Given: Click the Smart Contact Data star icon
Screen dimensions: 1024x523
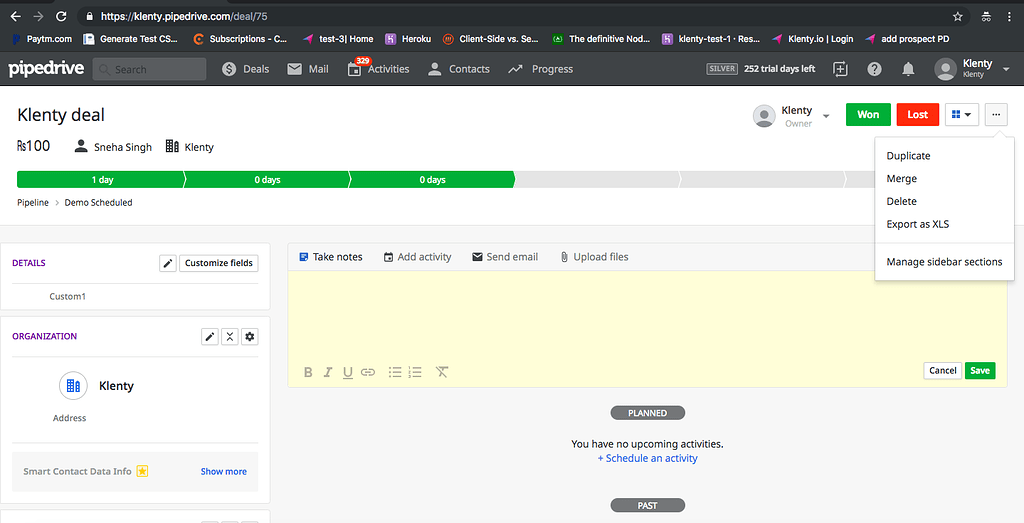Looking at the screenshot, I should (142, 471).
